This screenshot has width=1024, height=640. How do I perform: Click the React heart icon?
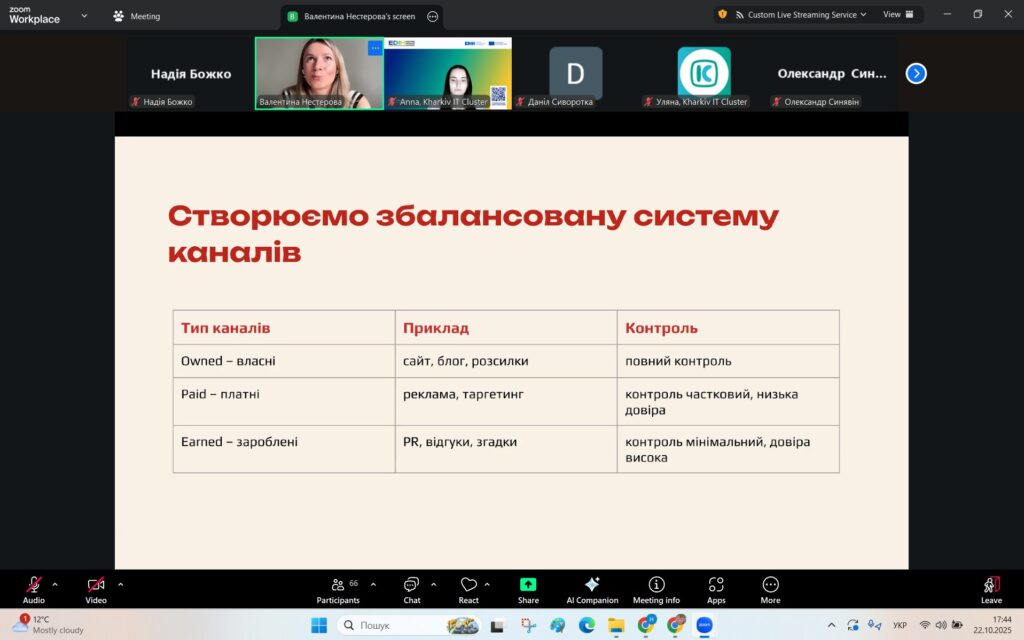[x=468, y=585]
